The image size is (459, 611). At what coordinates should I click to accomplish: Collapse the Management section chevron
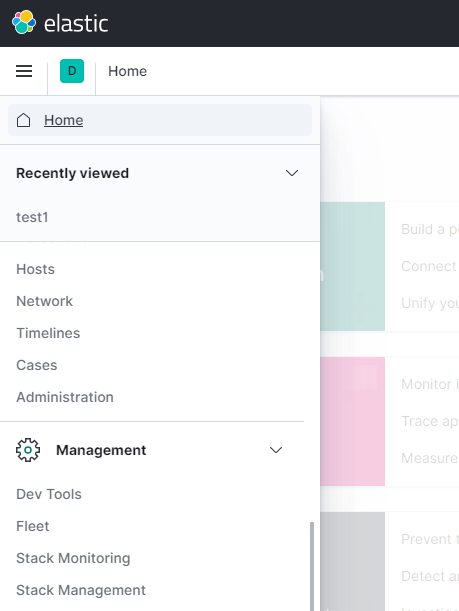(x=276, y=450)
